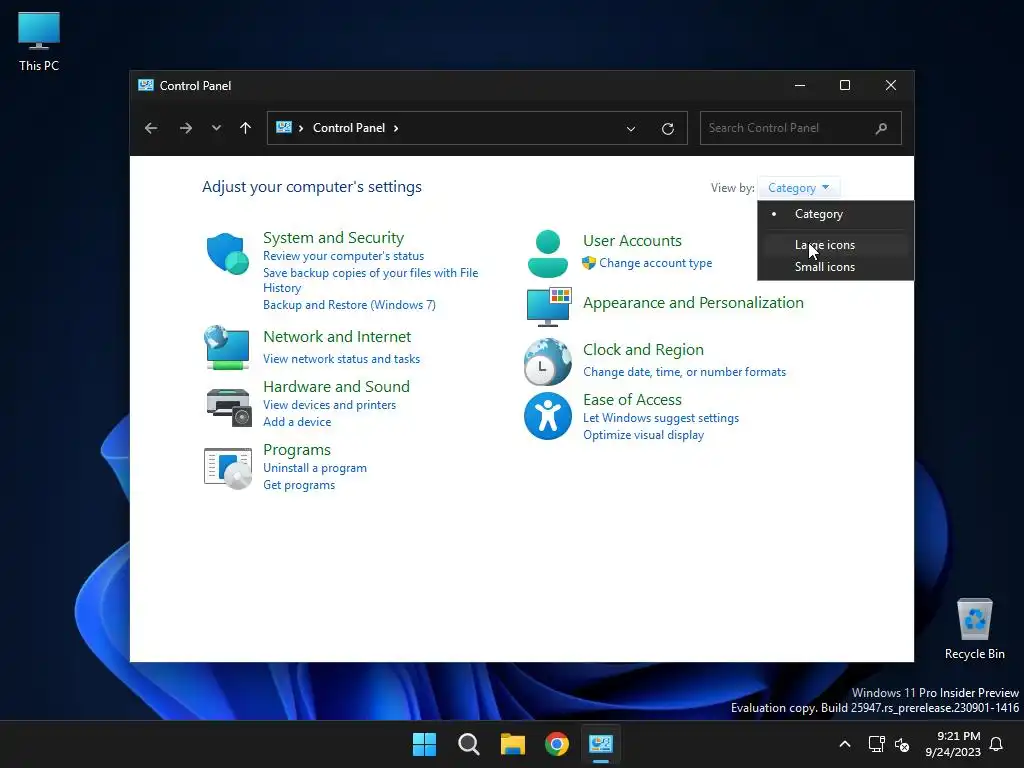Open Programs heading link

(297, 450)
